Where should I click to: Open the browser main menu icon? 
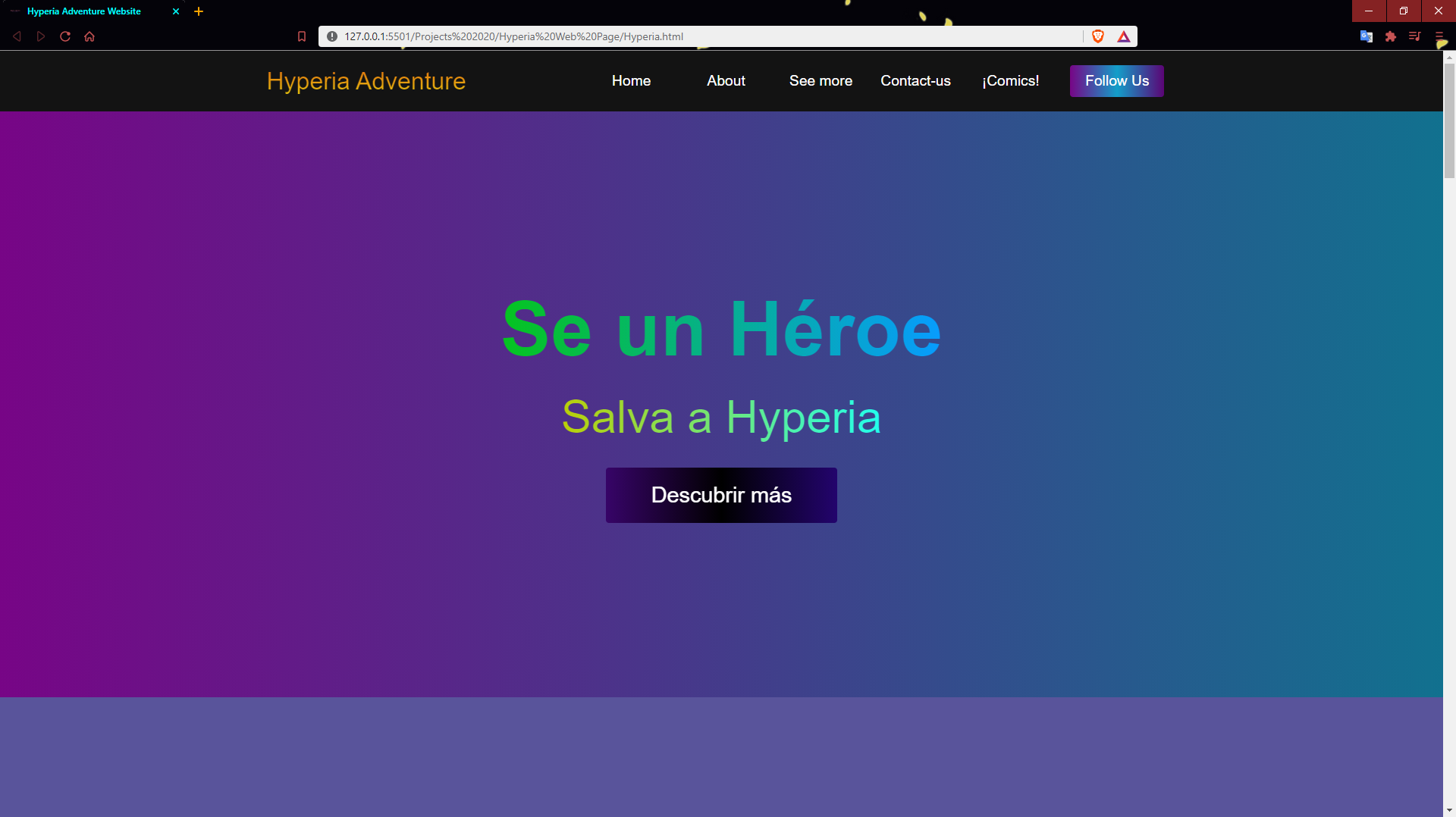pyautogui.click(x=1439, y=36)
